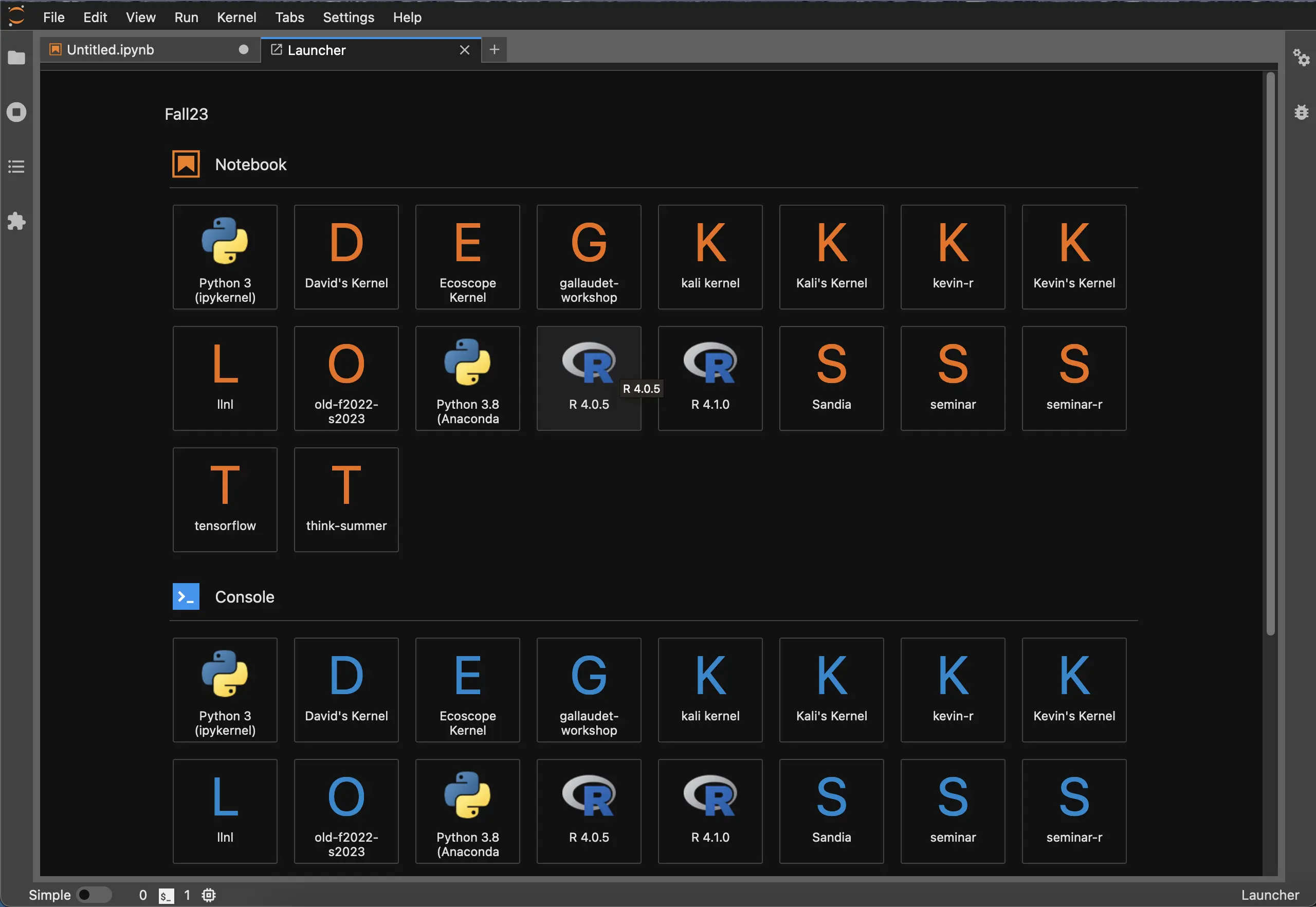
Task: Open gallaudet-workshop console tile
Action: pos(589,690)
